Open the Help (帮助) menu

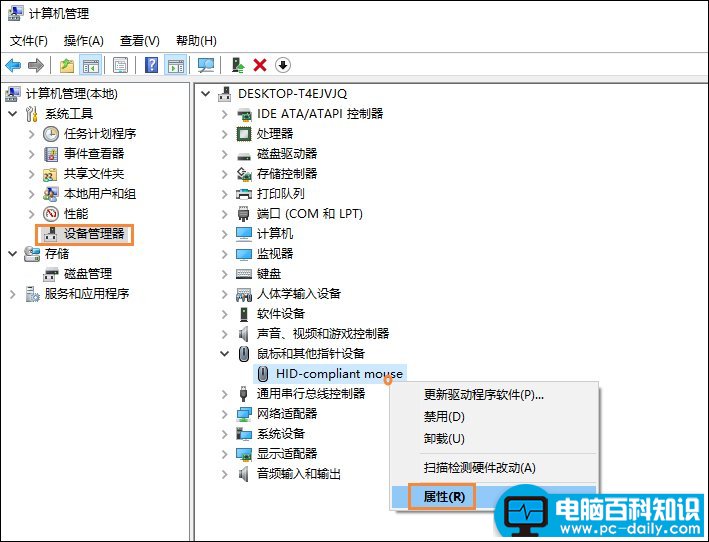196,41
